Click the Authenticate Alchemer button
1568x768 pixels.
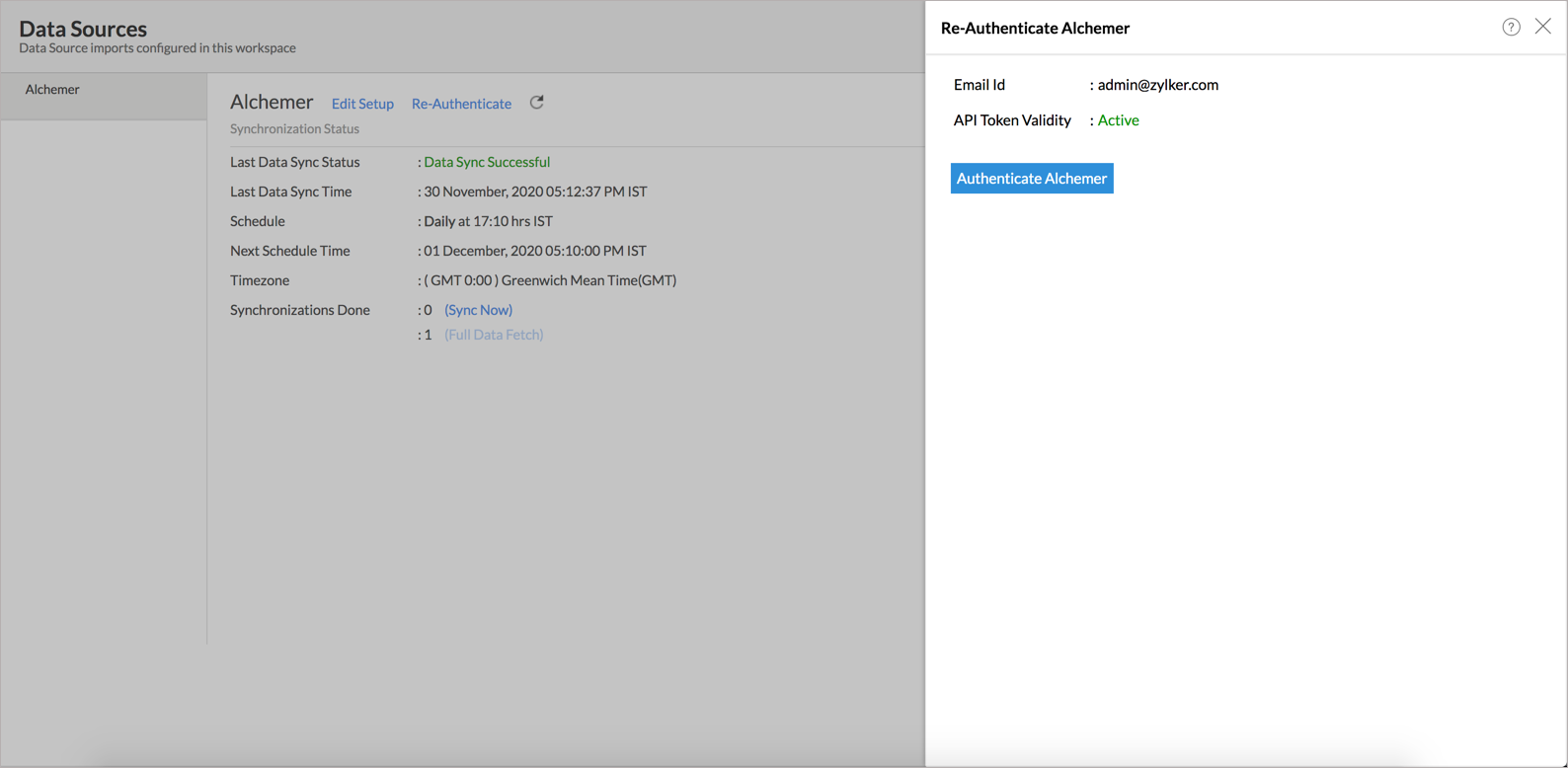[x=1032, y=179]
